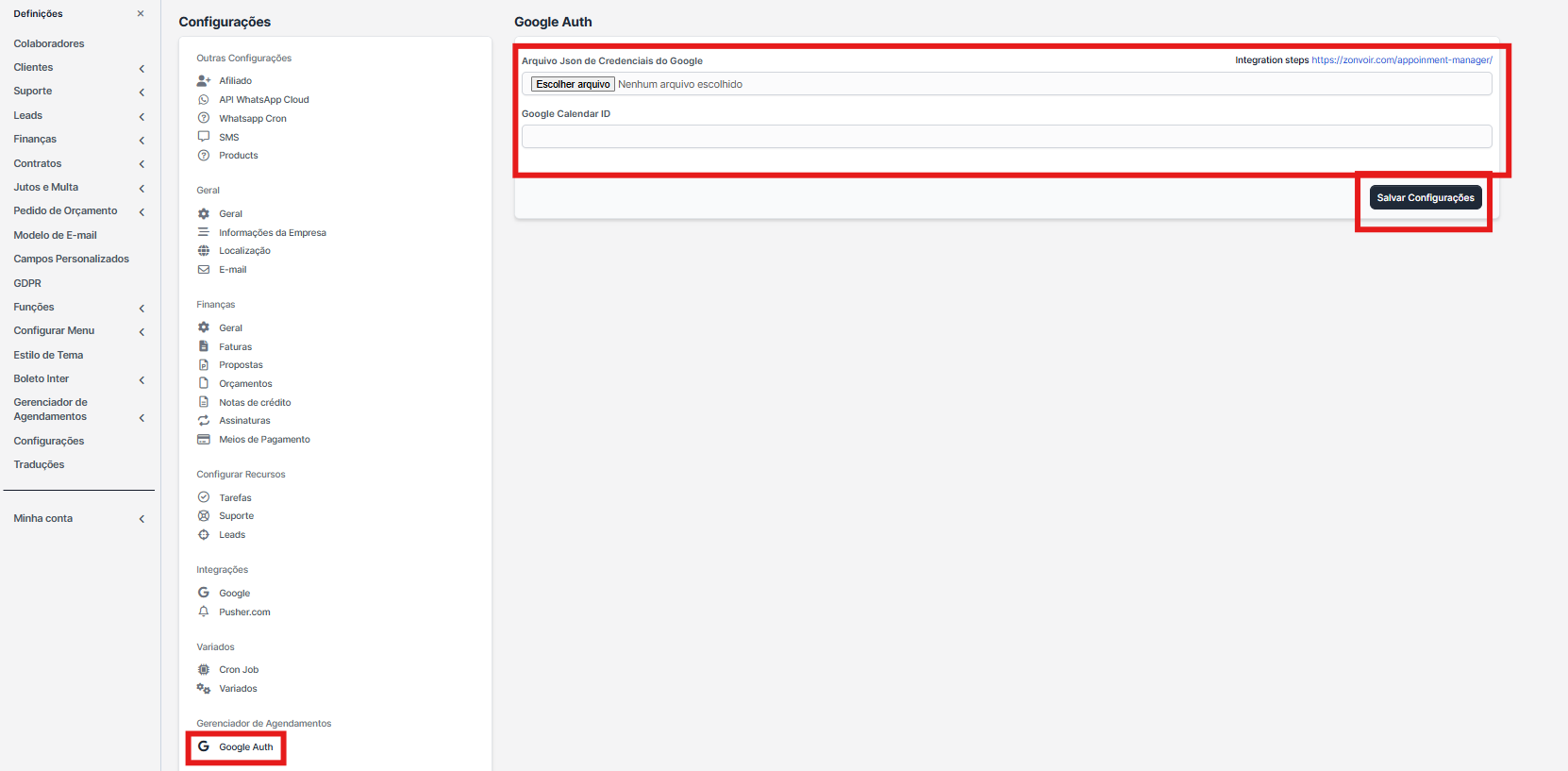Viewport: 1568px width, 771px height.
Task: Open the zonvoir.com appointment-manager link
Action: [x=1401, y=60]
